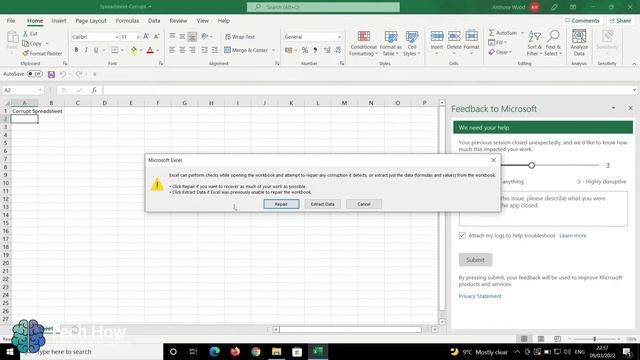Switch to the Insert tab
Image resolution: width=640 pixels, height=360 pixels.
(x=59, y=20)
